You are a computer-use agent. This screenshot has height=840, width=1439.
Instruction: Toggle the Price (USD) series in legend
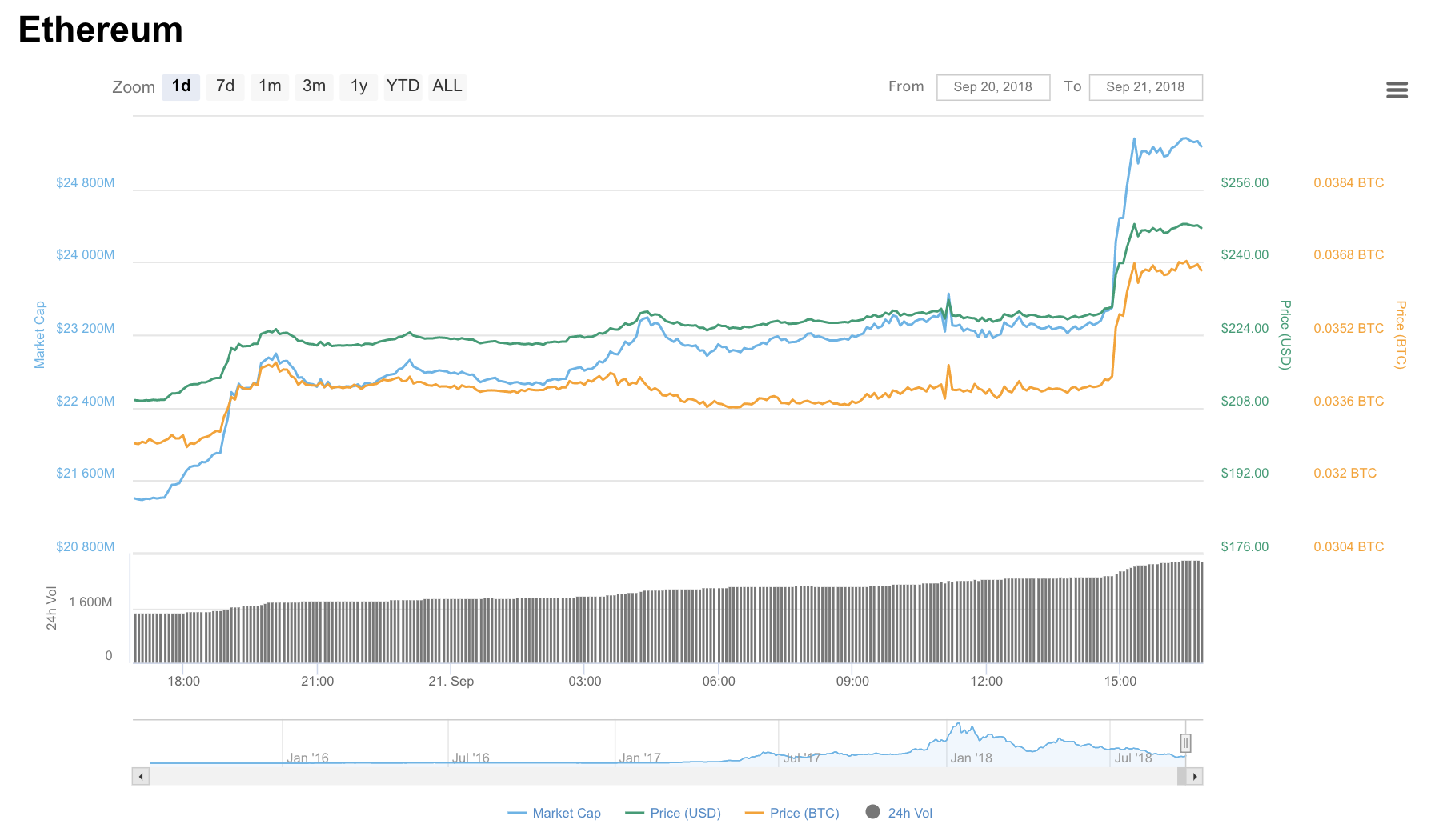coord(673,813)
